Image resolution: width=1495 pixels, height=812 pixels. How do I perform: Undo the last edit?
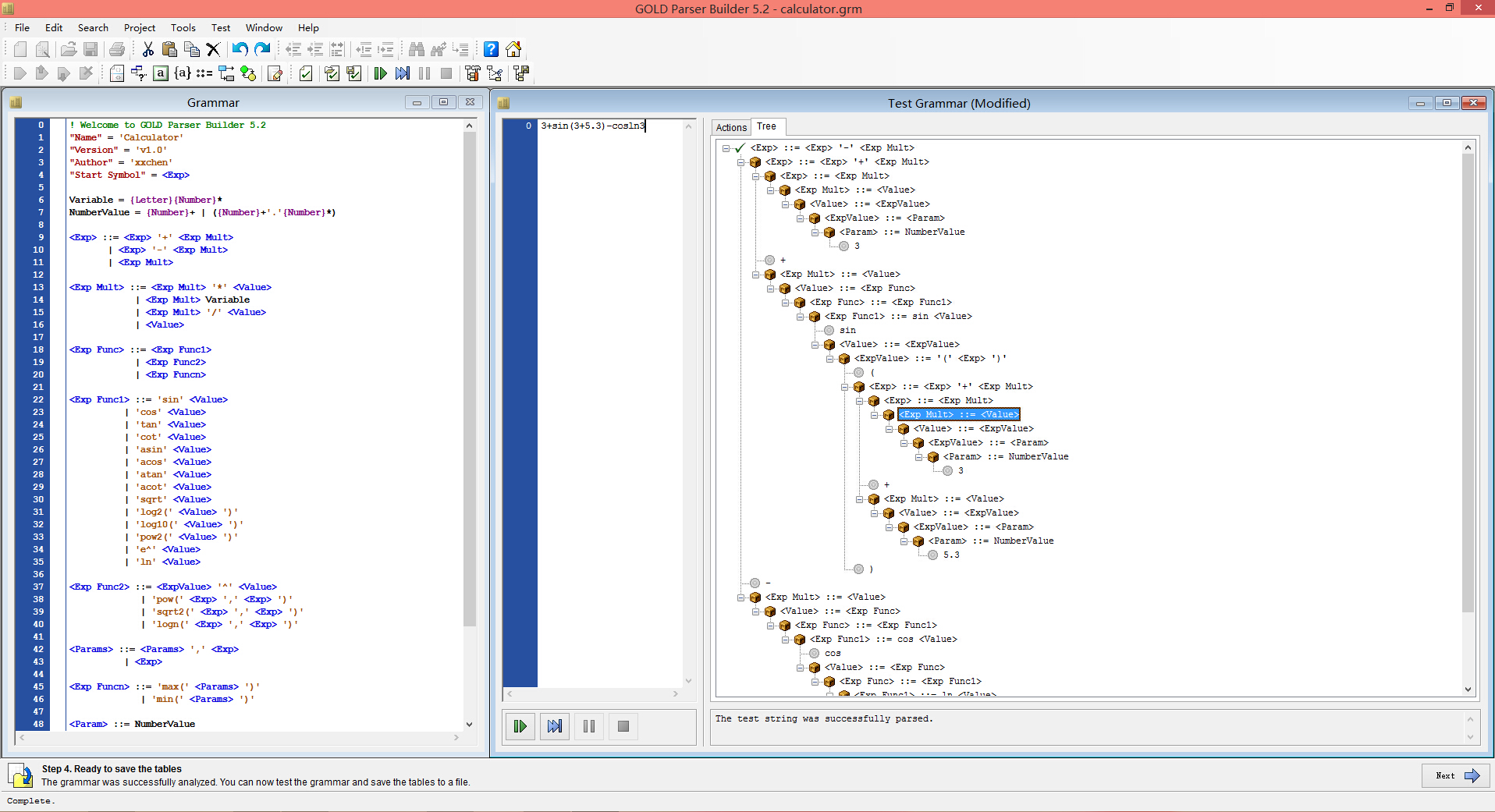(240, 49)
